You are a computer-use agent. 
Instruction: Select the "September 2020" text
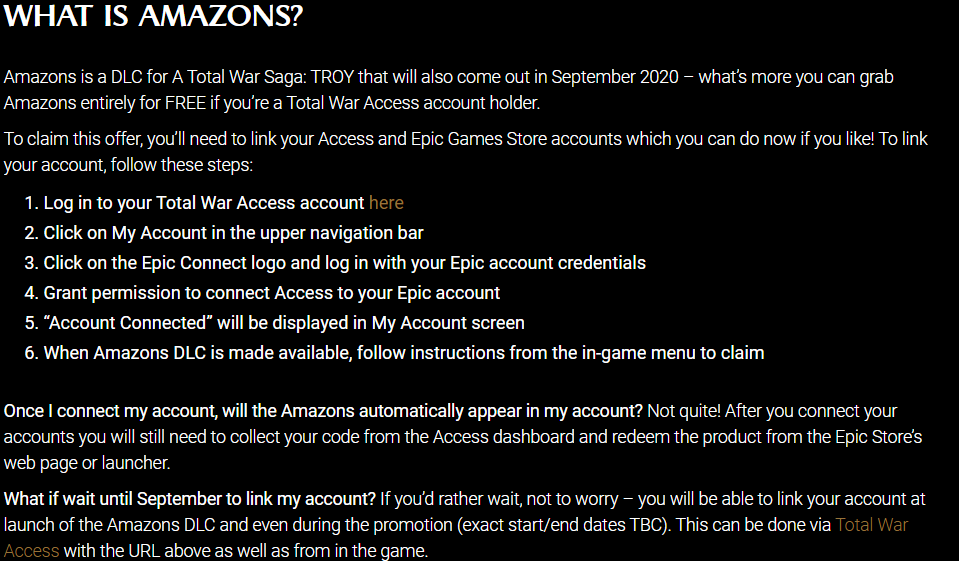615,77
